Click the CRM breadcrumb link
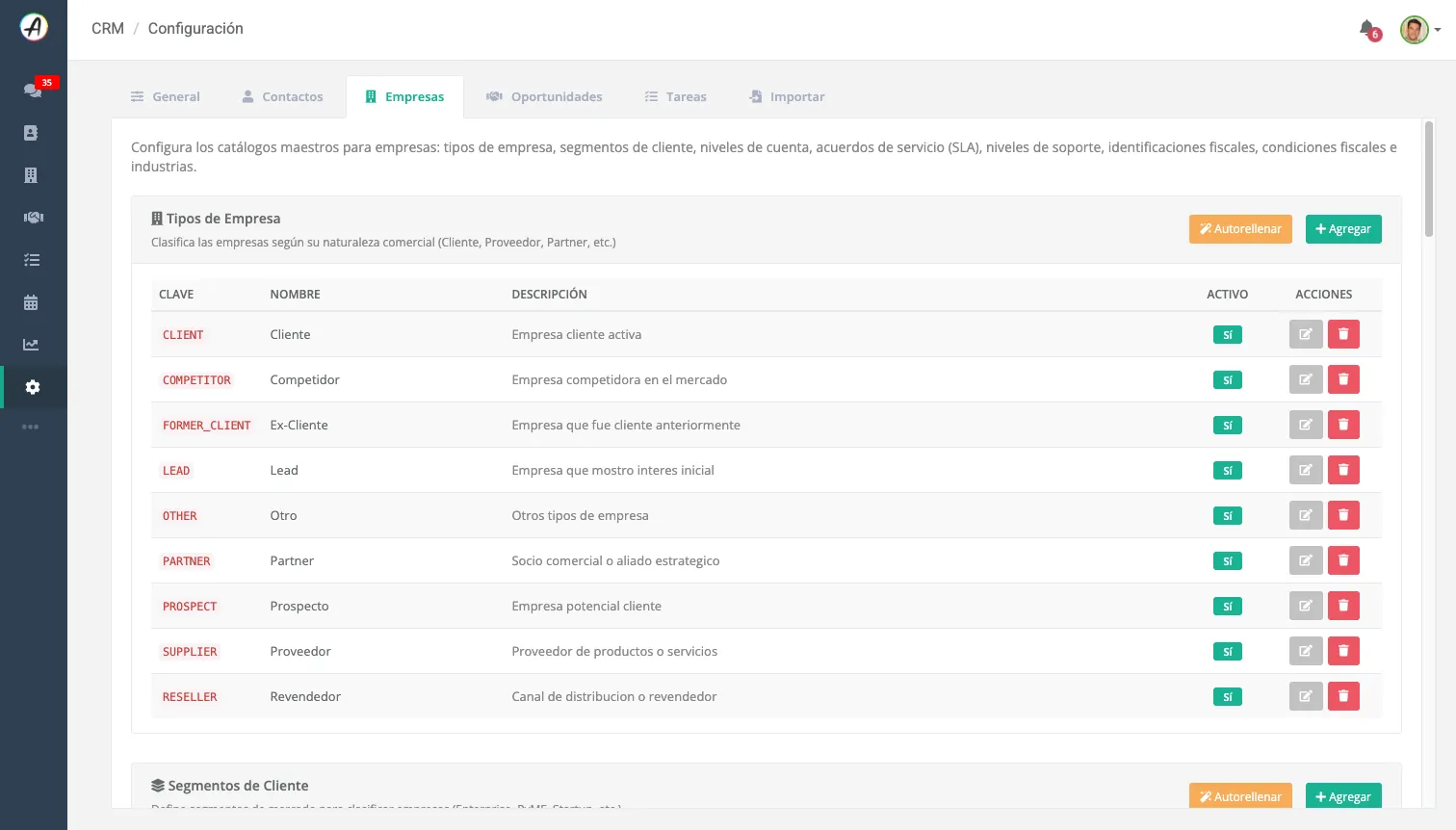Image resolution: width=1456 pixels, height=830 pixels. pos(108,29)
